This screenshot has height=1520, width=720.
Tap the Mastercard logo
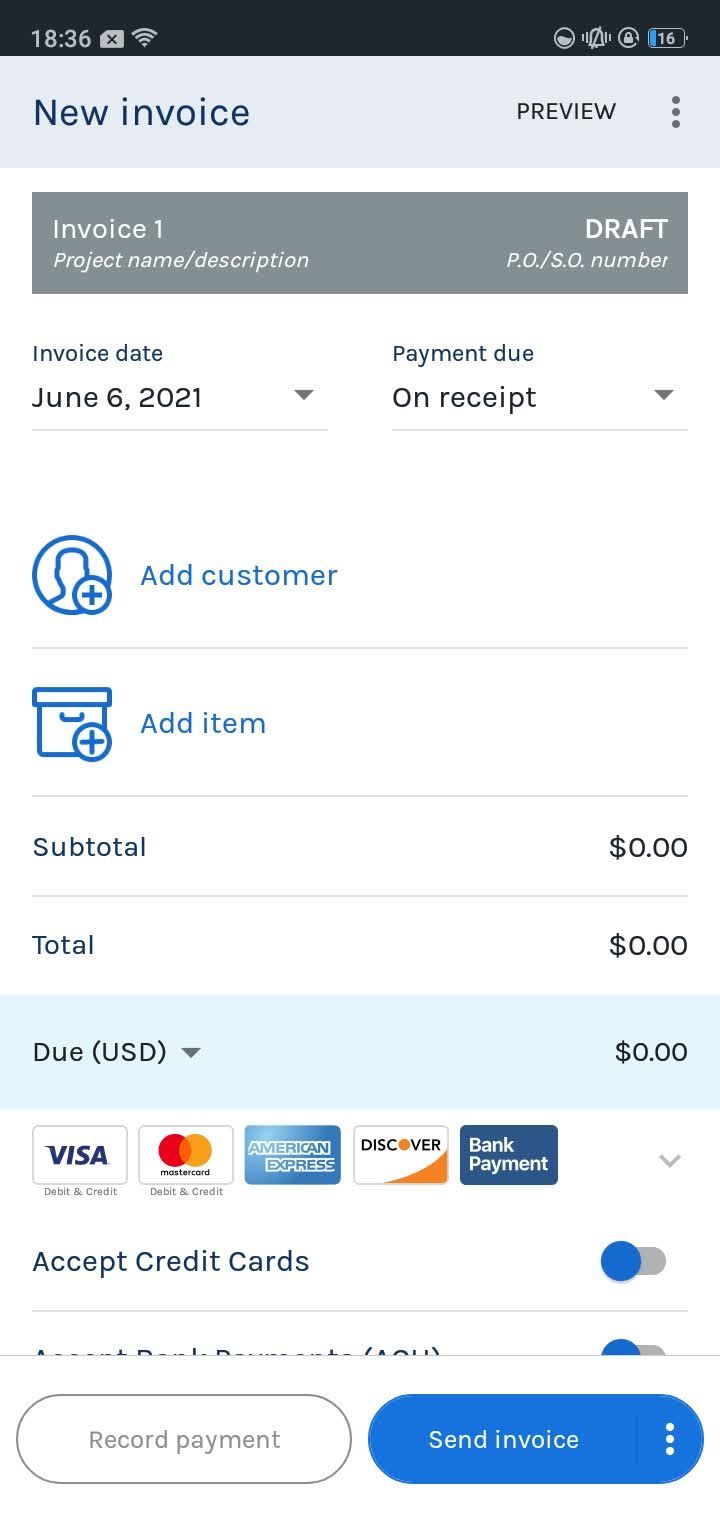tap(186, 1155)
